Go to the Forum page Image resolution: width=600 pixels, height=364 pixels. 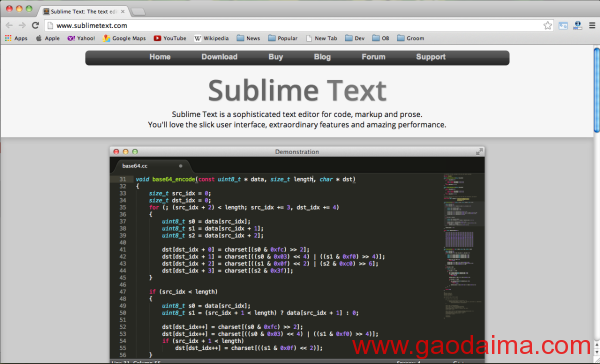tap(373, 57)
